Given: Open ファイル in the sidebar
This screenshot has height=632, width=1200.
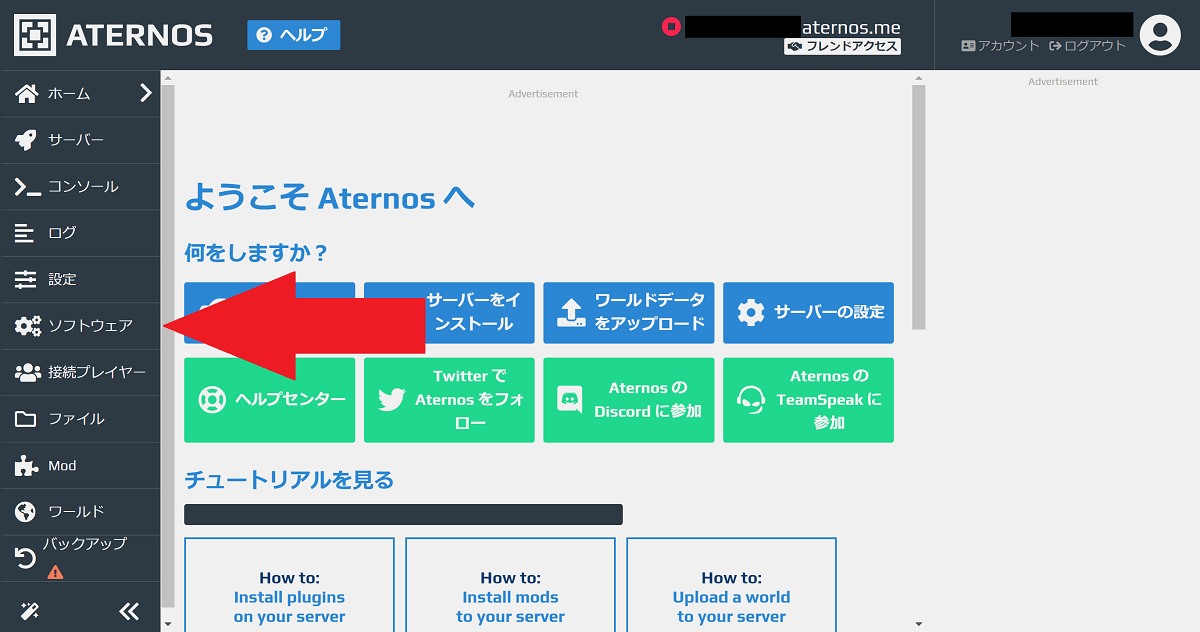Looking at the screenshot, I should point(80,419).
